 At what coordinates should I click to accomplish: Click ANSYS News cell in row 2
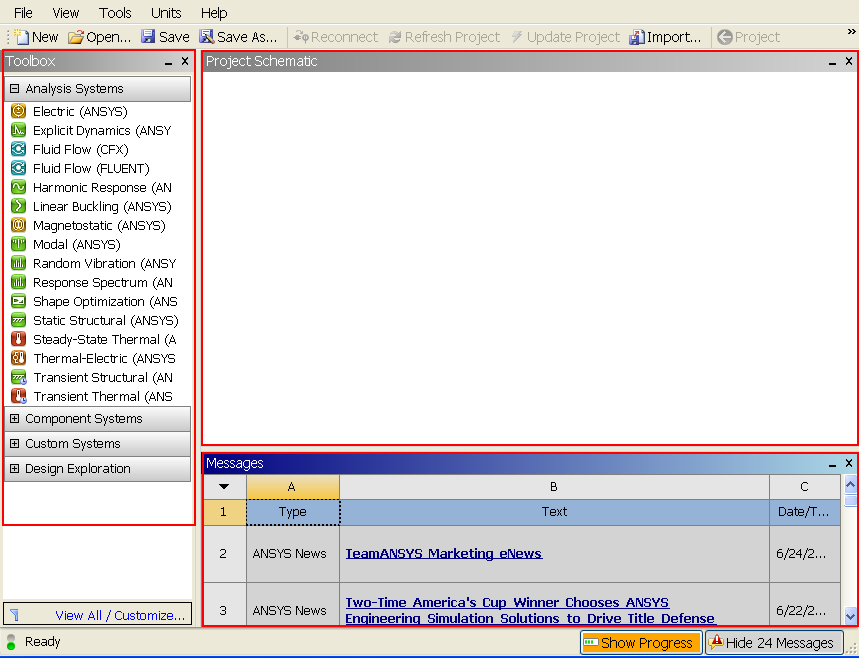tap(293, 553)
